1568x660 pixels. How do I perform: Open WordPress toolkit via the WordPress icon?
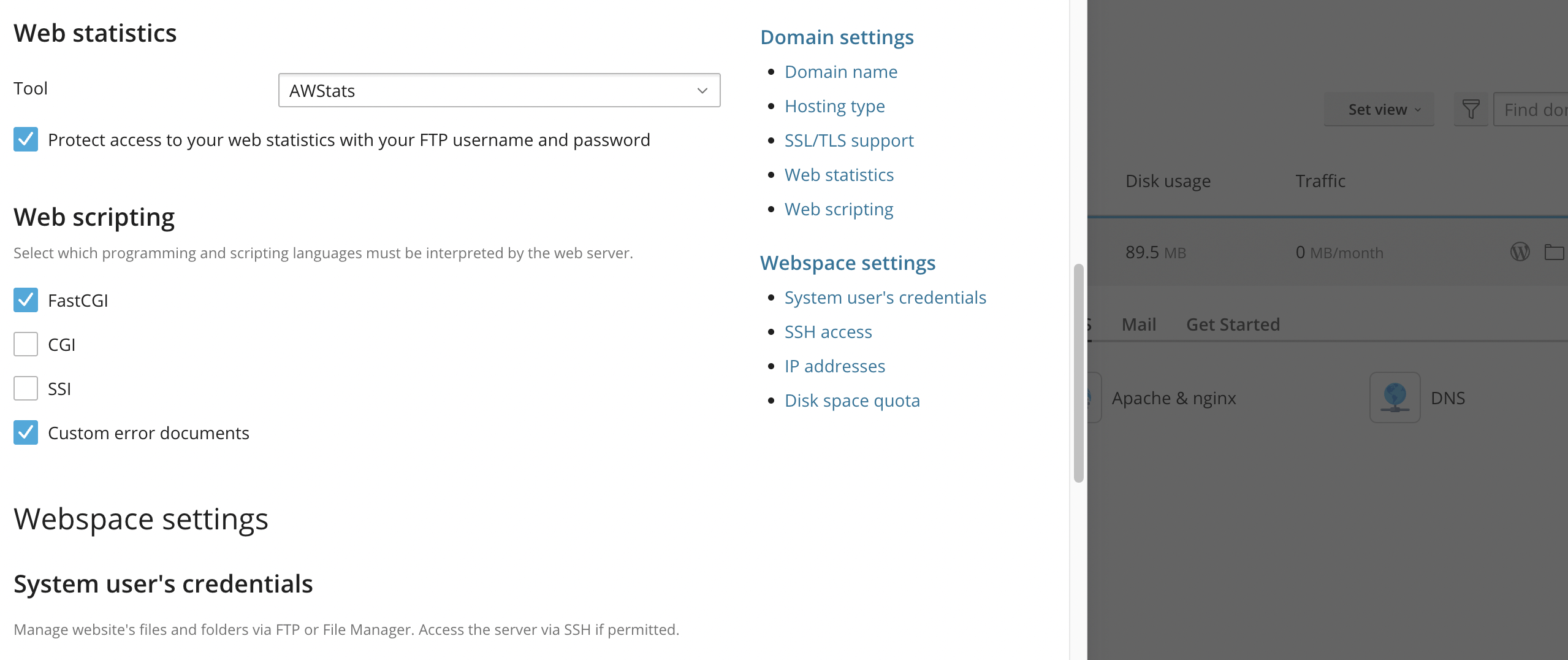coord(1520,252)
